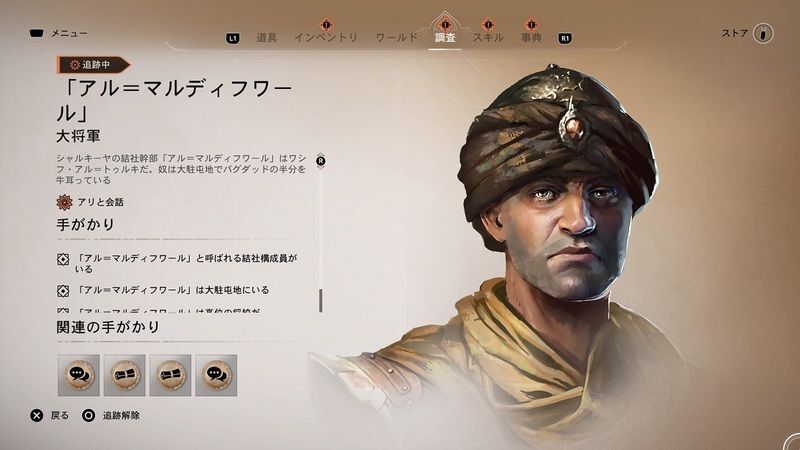The image size is (800, 450).
Task: Open last speech-bubble related clue
Action: point(216,376)
